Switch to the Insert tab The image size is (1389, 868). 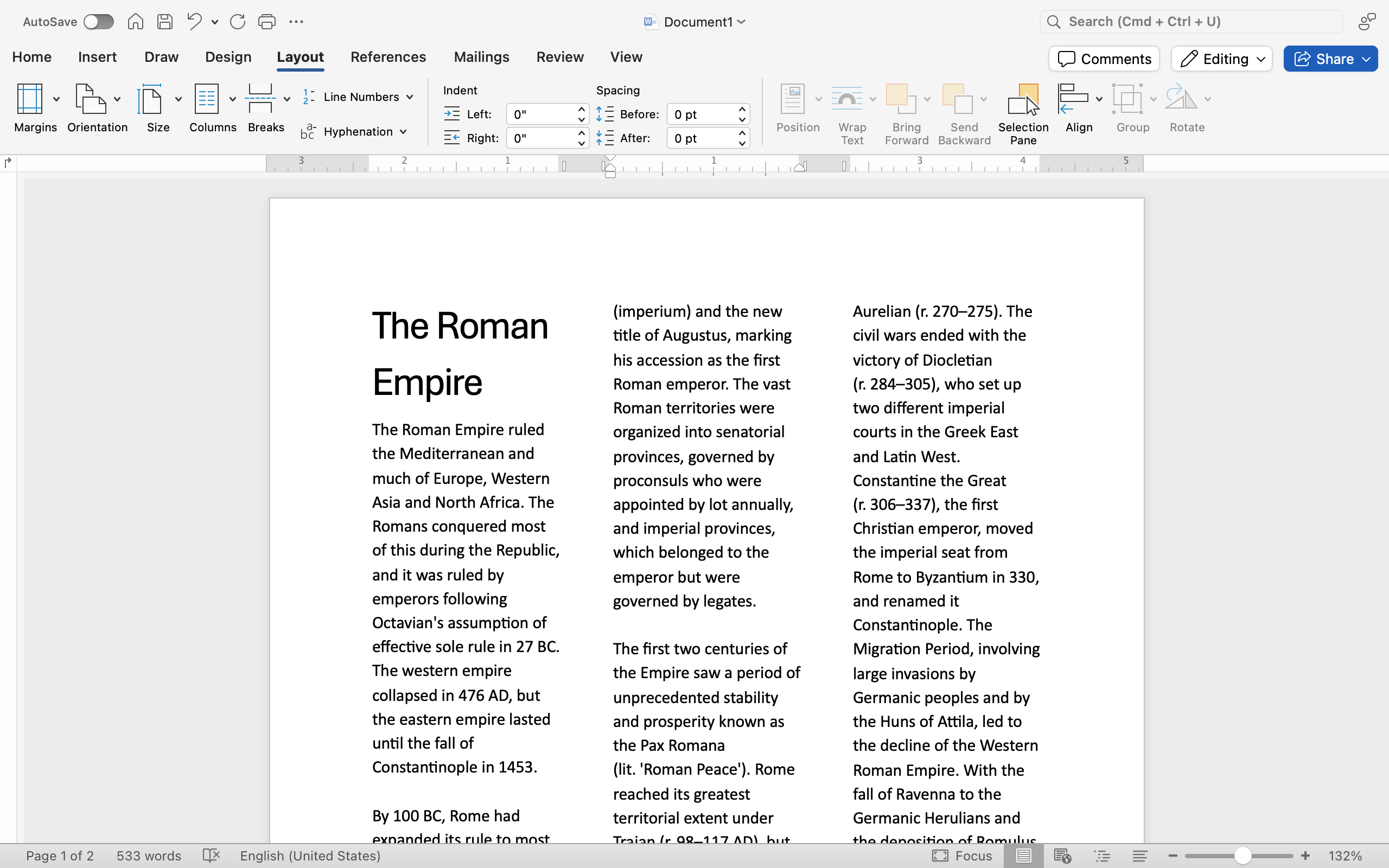98,57
